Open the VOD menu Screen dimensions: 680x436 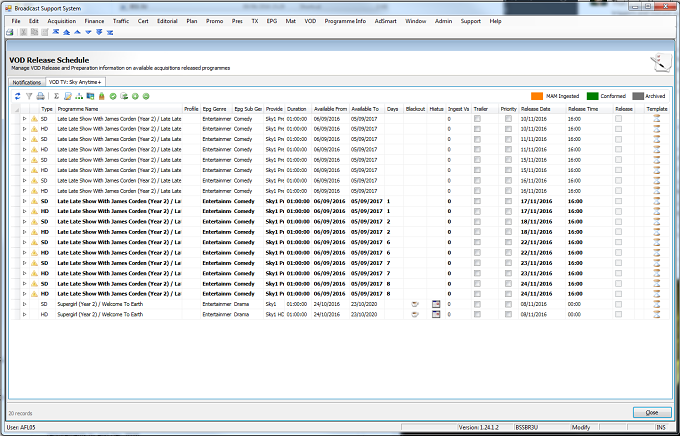[310, 21]
